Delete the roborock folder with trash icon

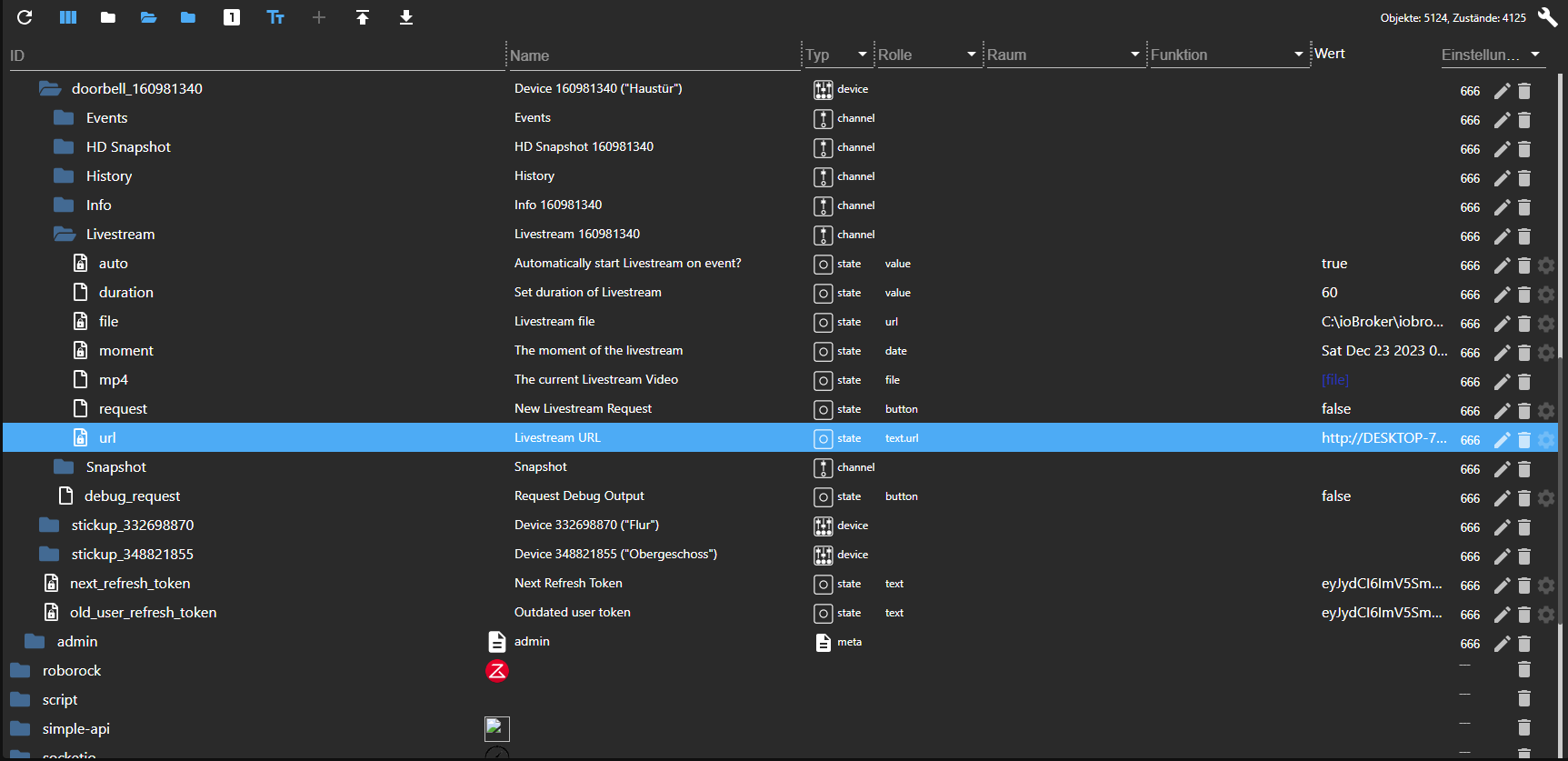click(1524, 669)
